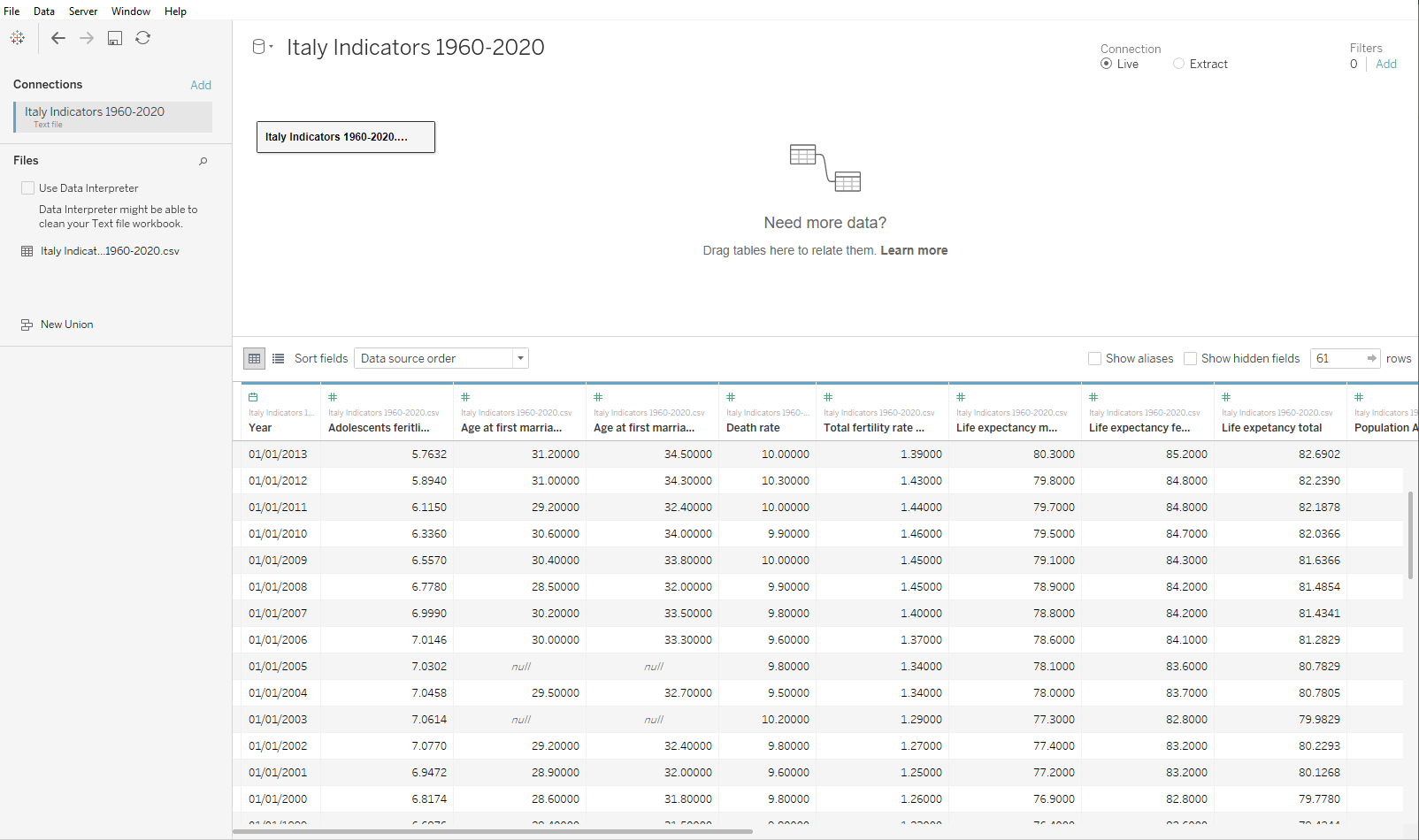Viewport: 1419px width, 840px height.
Task: Expand the data source cylinder dropdown arrow
Action: 271,47
